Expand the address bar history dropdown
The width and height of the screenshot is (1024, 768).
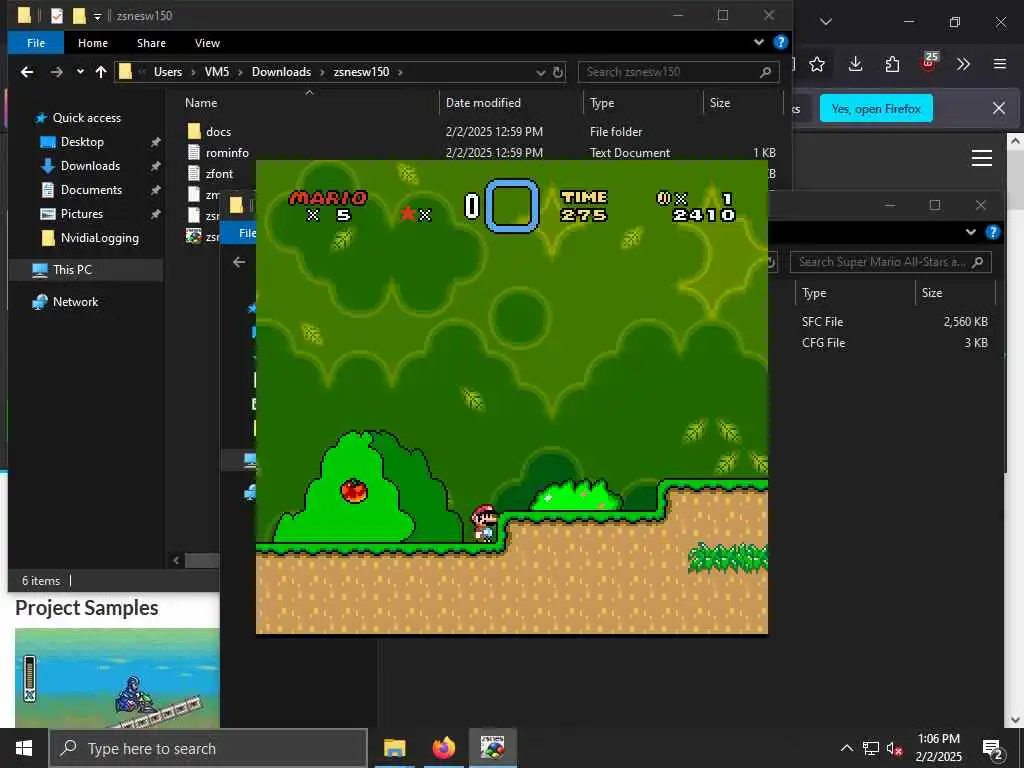pyautogui.click(x=541, y=72)
